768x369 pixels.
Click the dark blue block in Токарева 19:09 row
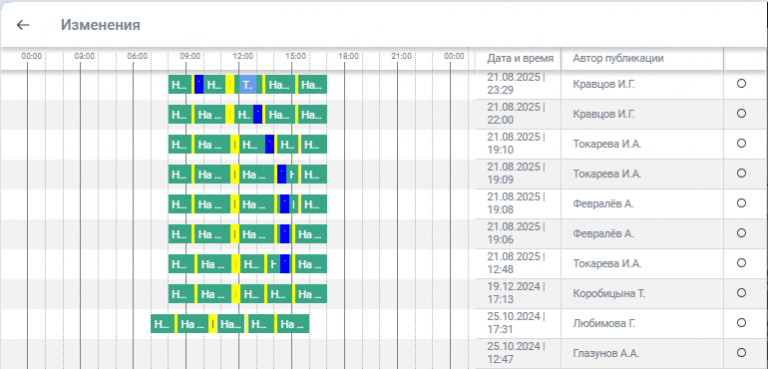click(282, 174)
